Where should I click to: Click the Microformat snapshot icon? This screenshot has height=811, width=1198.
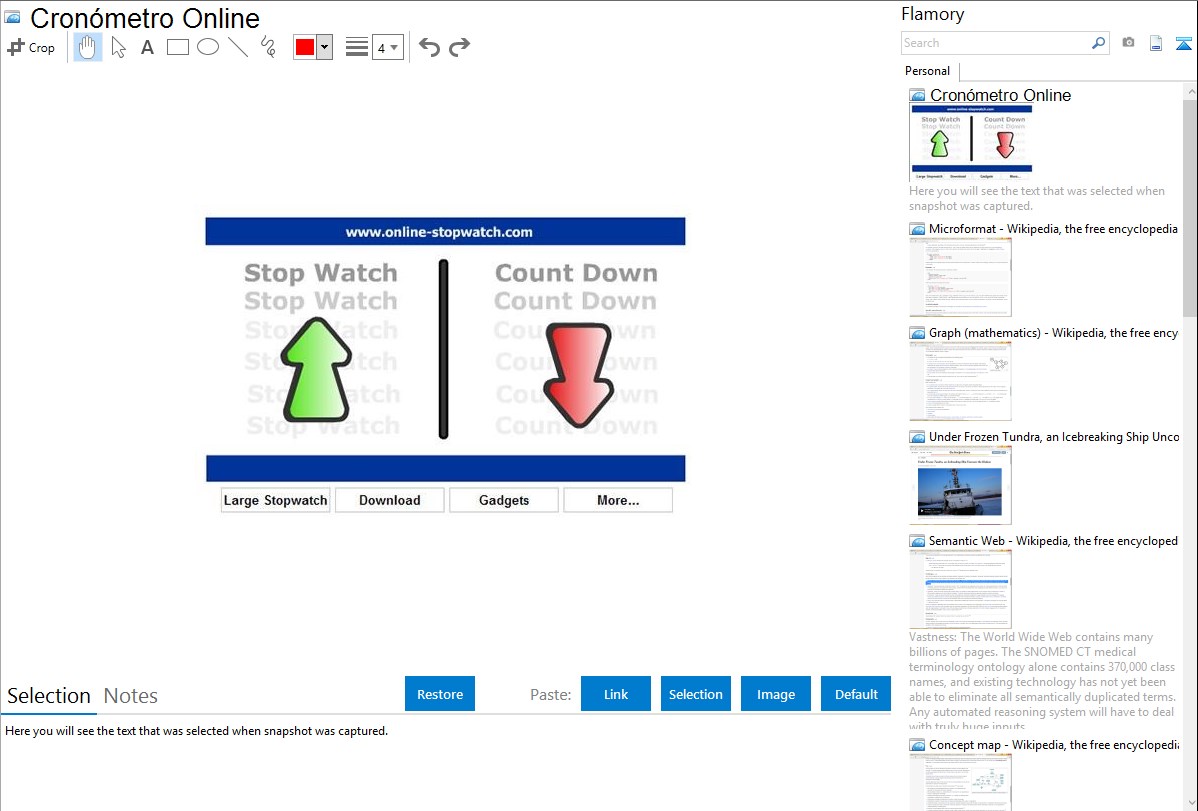pos(917,229)
